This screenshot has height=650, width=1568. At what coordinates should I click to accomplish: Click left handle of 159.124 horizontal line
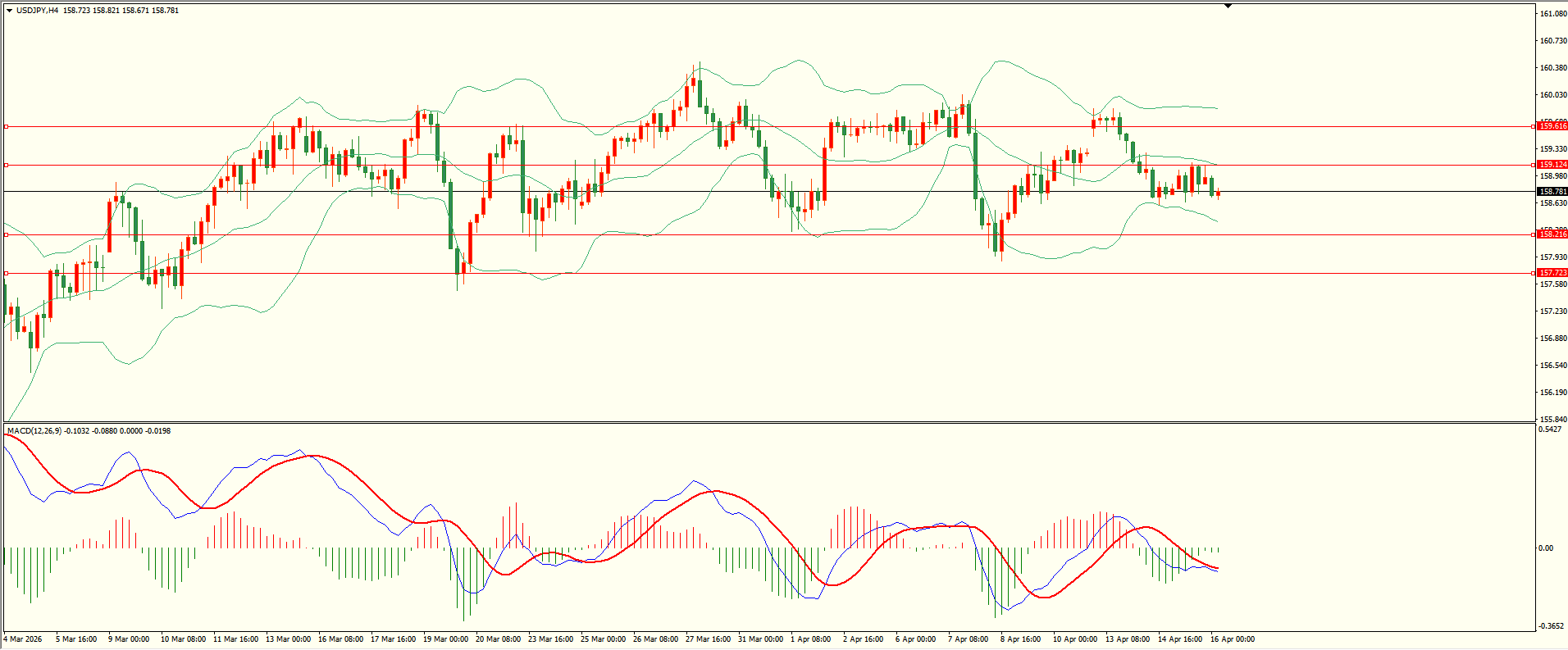click(x=7, y=165)
